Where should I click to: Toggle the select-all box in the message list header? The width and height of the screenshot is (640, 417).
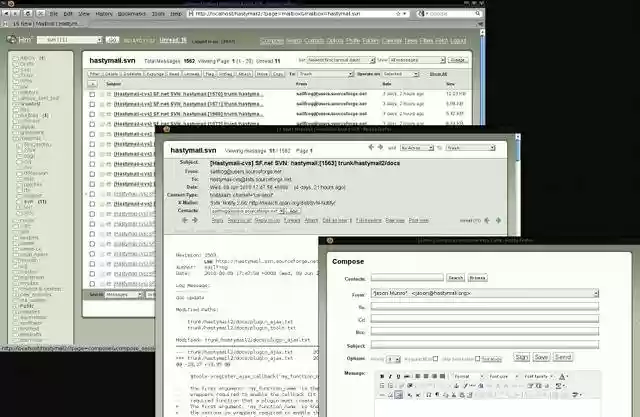[x=92, y=84]
